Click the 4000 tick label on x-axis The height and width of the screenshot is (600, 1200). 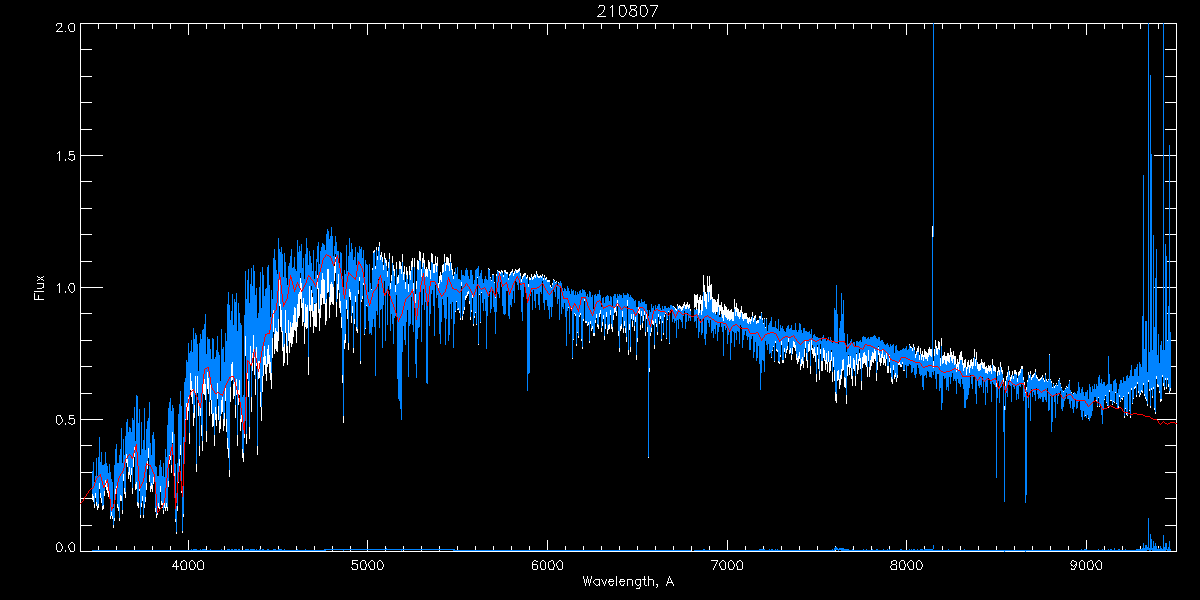pos(188,565)
